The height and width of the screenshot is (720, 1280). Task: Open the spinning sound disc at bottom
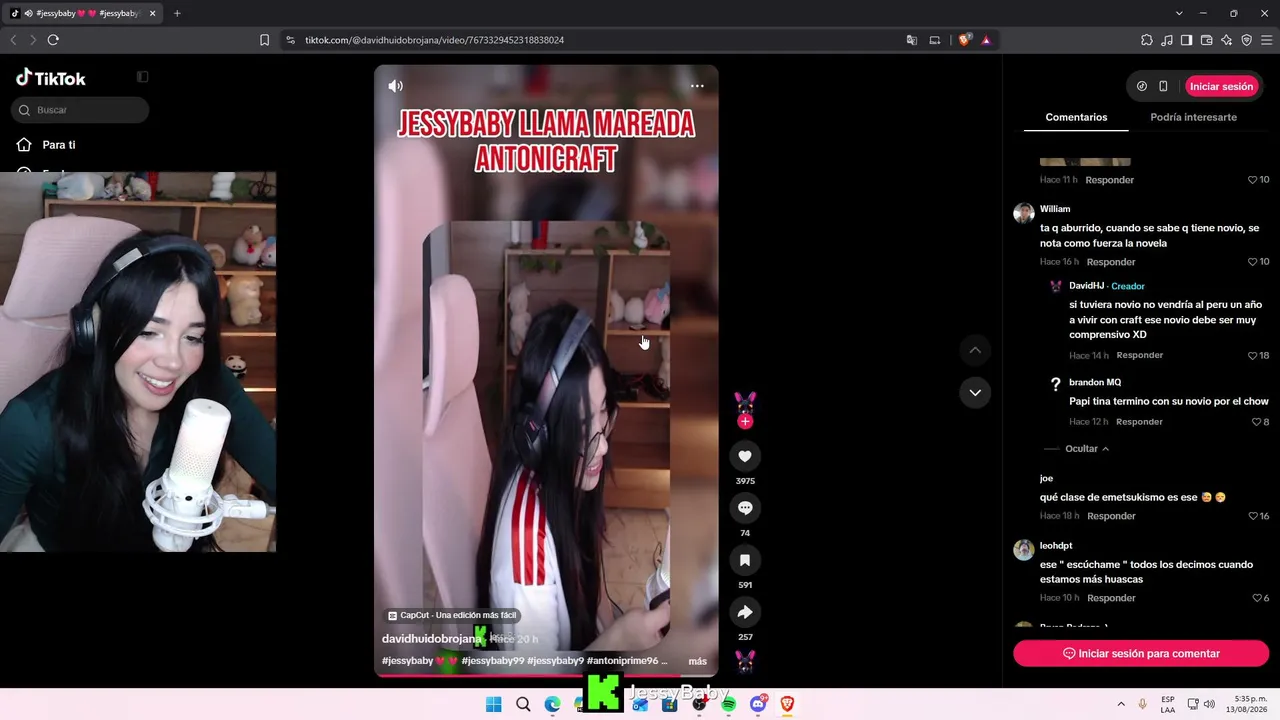(745, 662)
